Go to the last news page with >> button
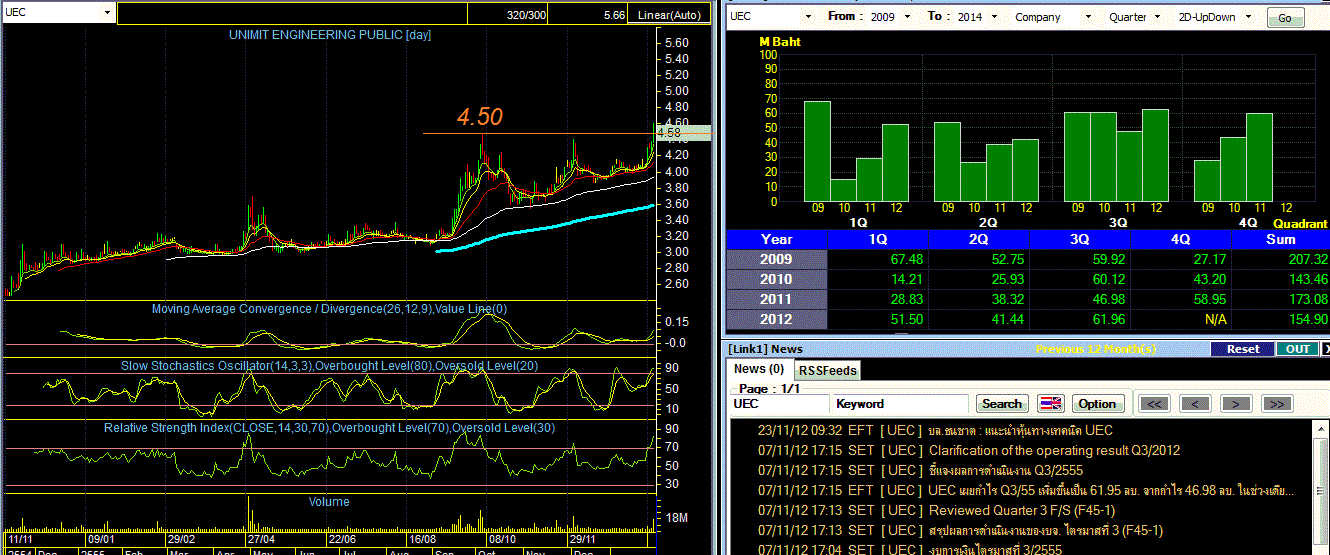This screenshot has width=1330, height=555. [1277, 404]
